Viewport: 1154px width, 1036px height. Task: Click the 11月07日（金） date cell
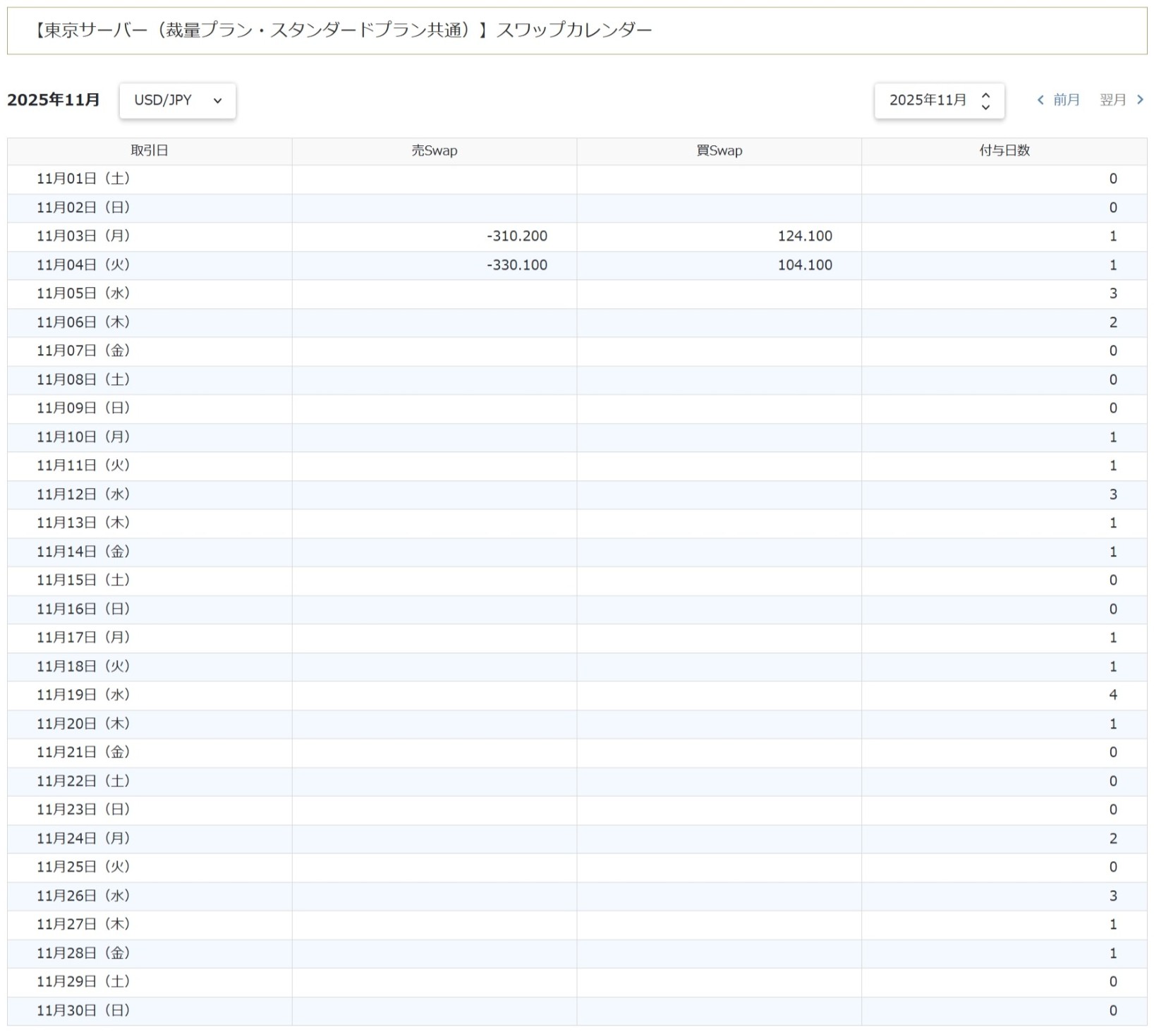[150, 351]
